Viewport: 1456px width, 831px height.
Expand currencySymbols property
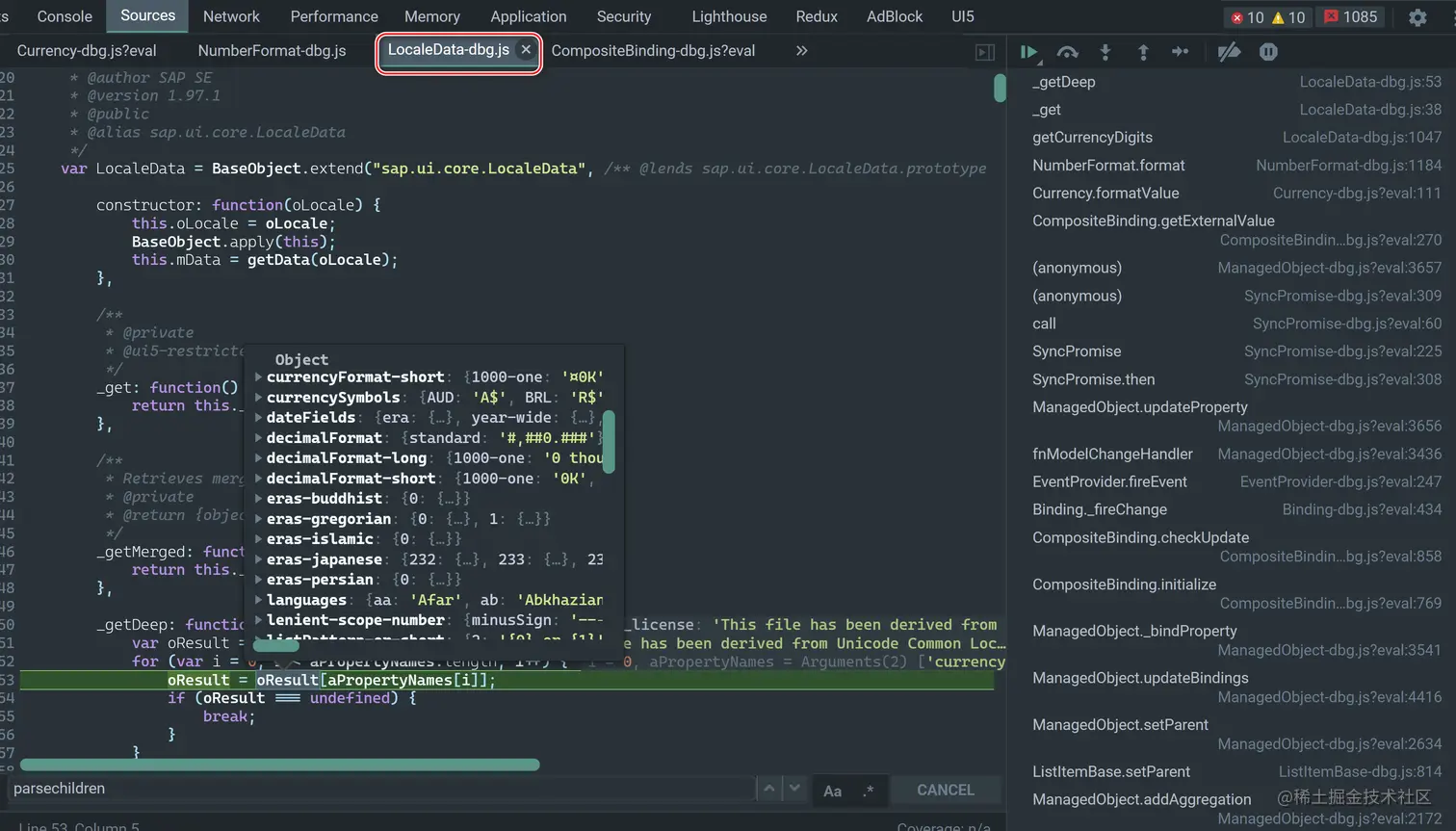click(x=258, y=398)
